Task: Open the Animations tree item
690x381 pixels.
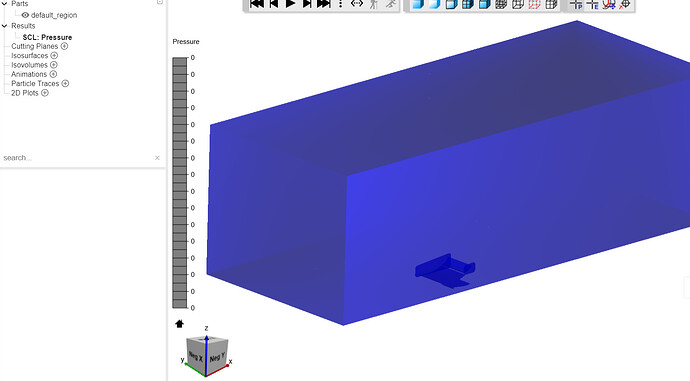Action: (29, 74)
